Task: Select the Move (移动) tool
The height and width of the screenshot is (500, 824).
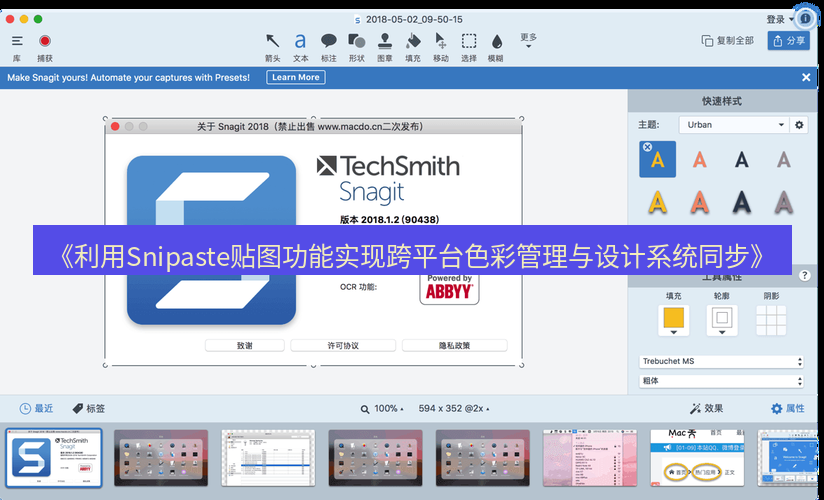Action: click(x=441, y=41)
